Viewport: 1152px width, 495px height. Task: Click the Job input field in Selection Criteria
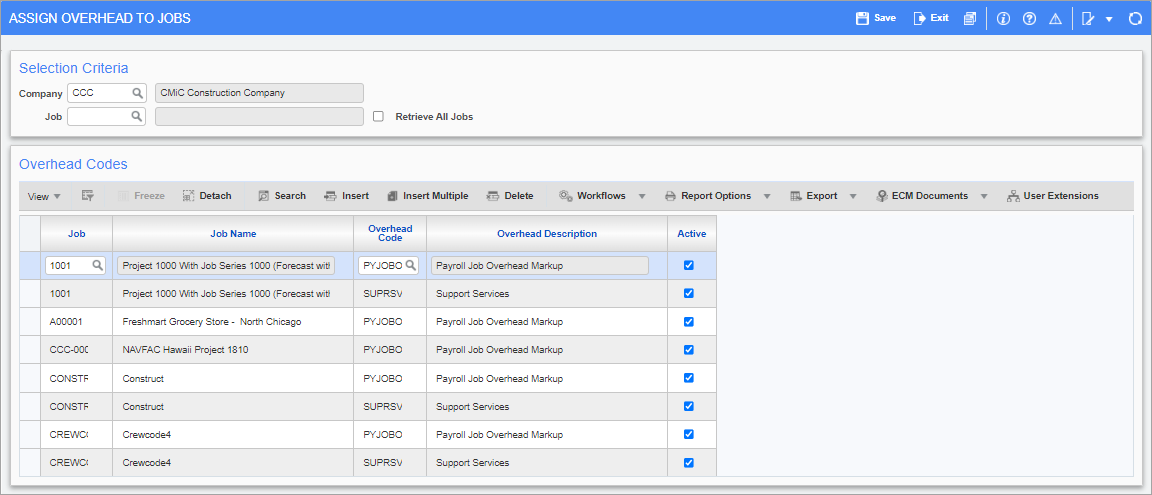click(98, 117)
